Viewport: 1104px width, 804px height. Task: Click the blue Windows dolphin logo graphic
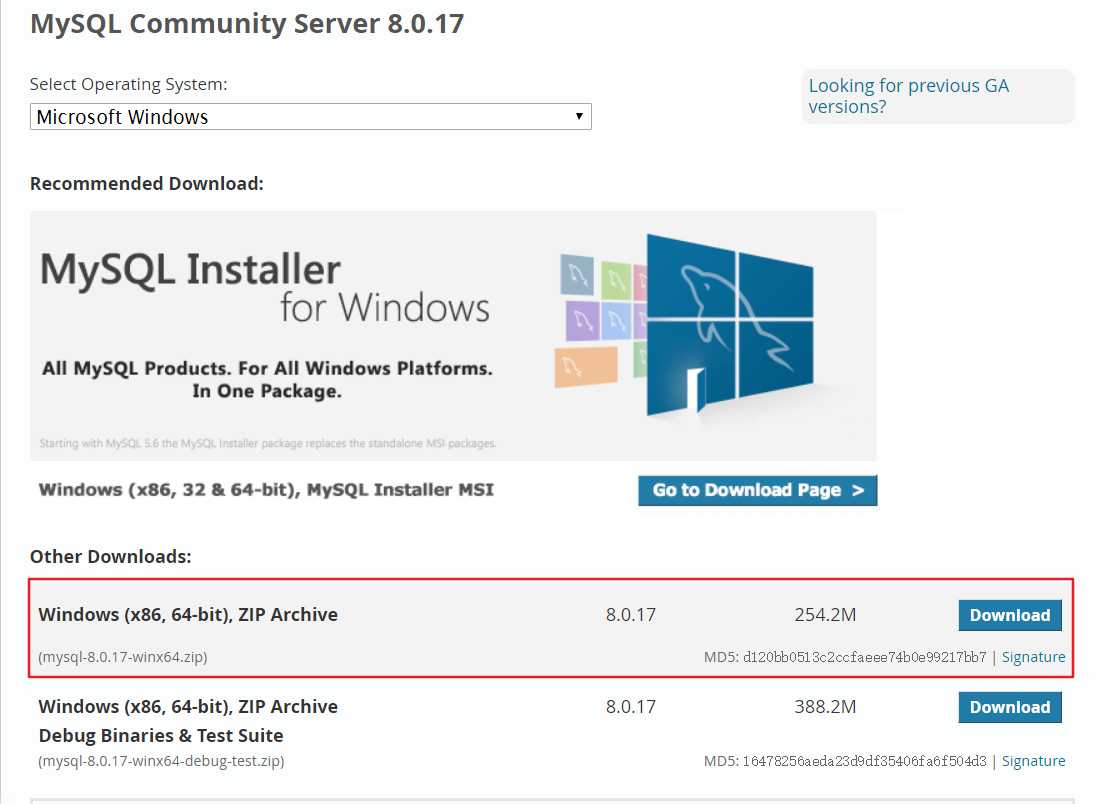(729, 325)
